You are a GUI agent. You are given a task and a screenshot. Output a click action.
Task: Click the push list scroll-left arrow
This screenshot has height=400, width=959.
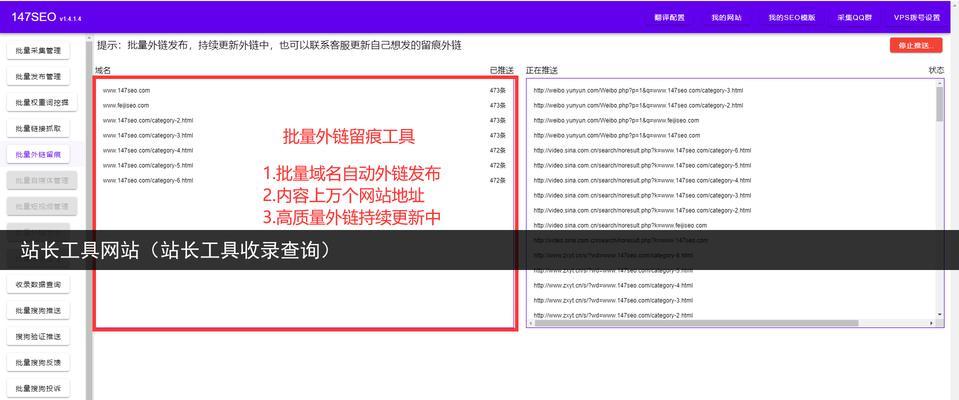[x=531, y=323]
